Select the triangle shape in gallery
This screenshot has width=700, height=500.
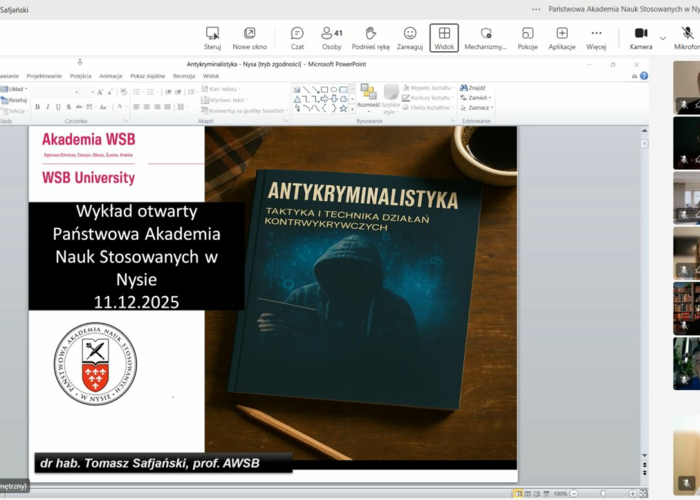click(297, 99)
